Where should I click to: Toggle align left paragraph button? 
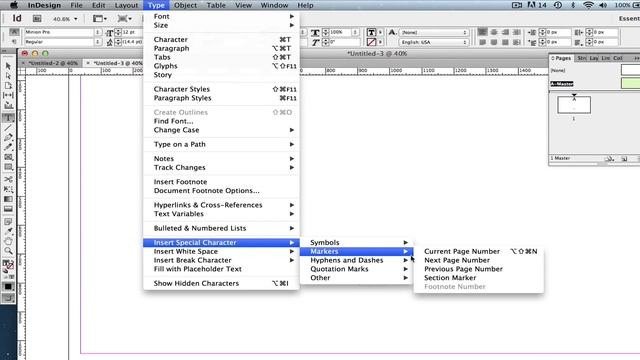pos(482,32)
